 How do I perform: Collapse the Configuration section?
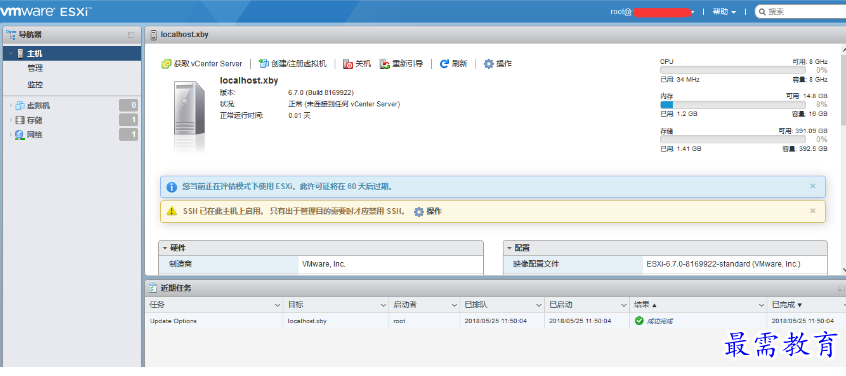(509, 248)
